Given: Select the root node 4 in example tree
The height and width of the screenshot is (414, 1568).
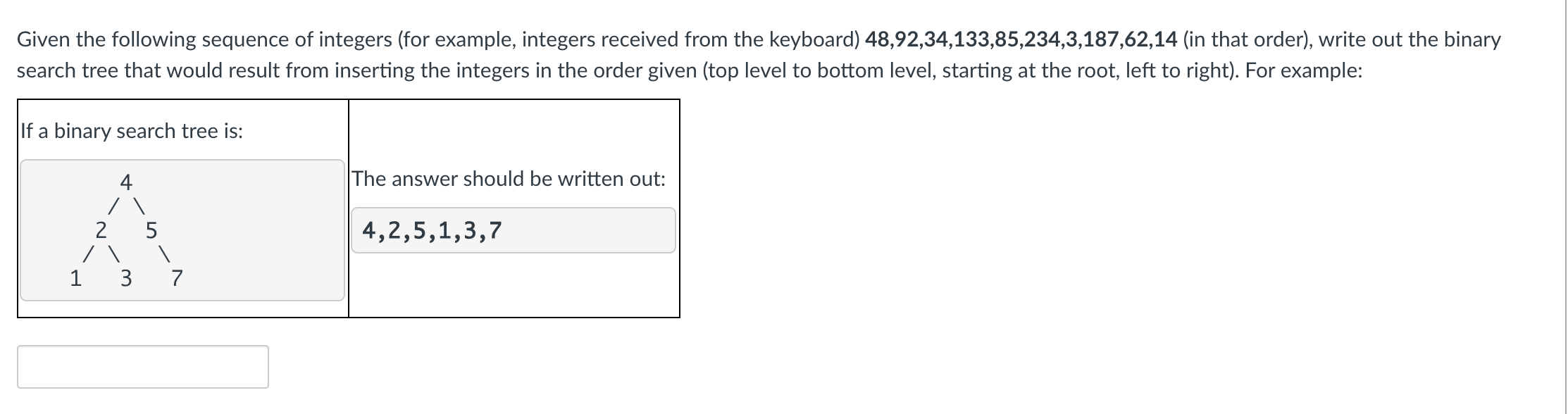Looking at the screenshot, I should pos(125,183).
